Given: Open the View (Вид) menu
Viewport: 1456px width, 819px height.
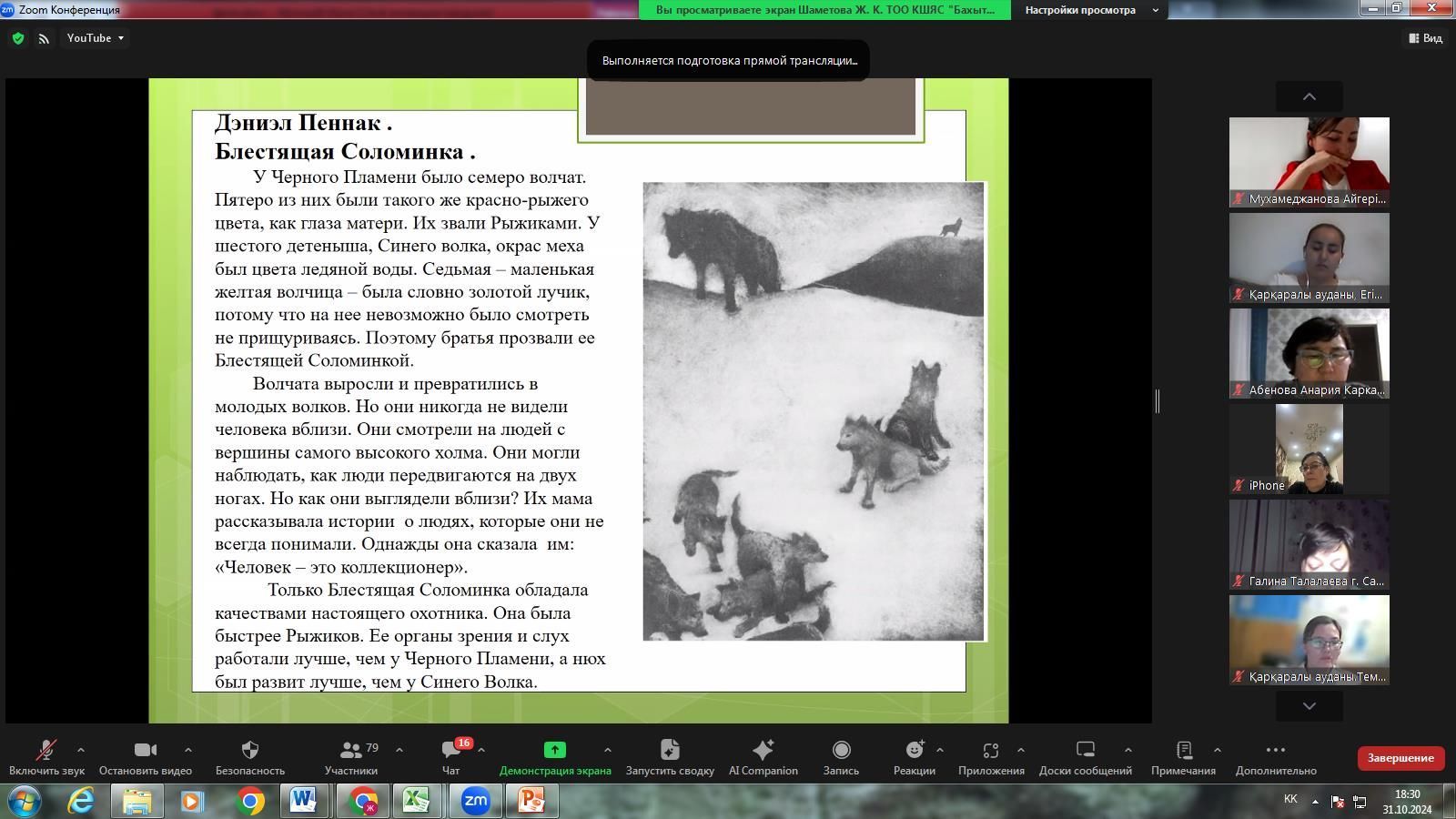Looking at the screenshot, I should pos(1425,38).
